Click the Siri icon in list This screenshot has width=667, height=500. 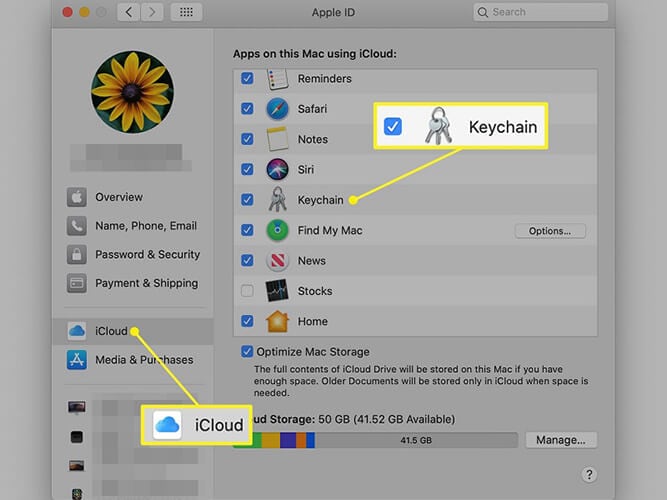(x=277, y=169)
